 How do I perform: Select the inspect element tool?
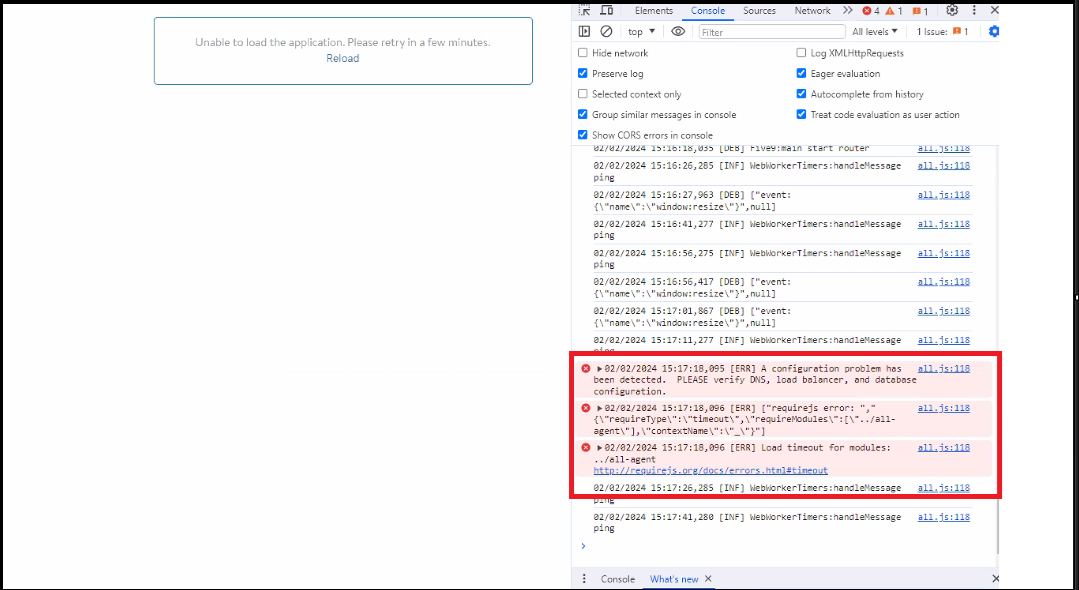[585, 11]
